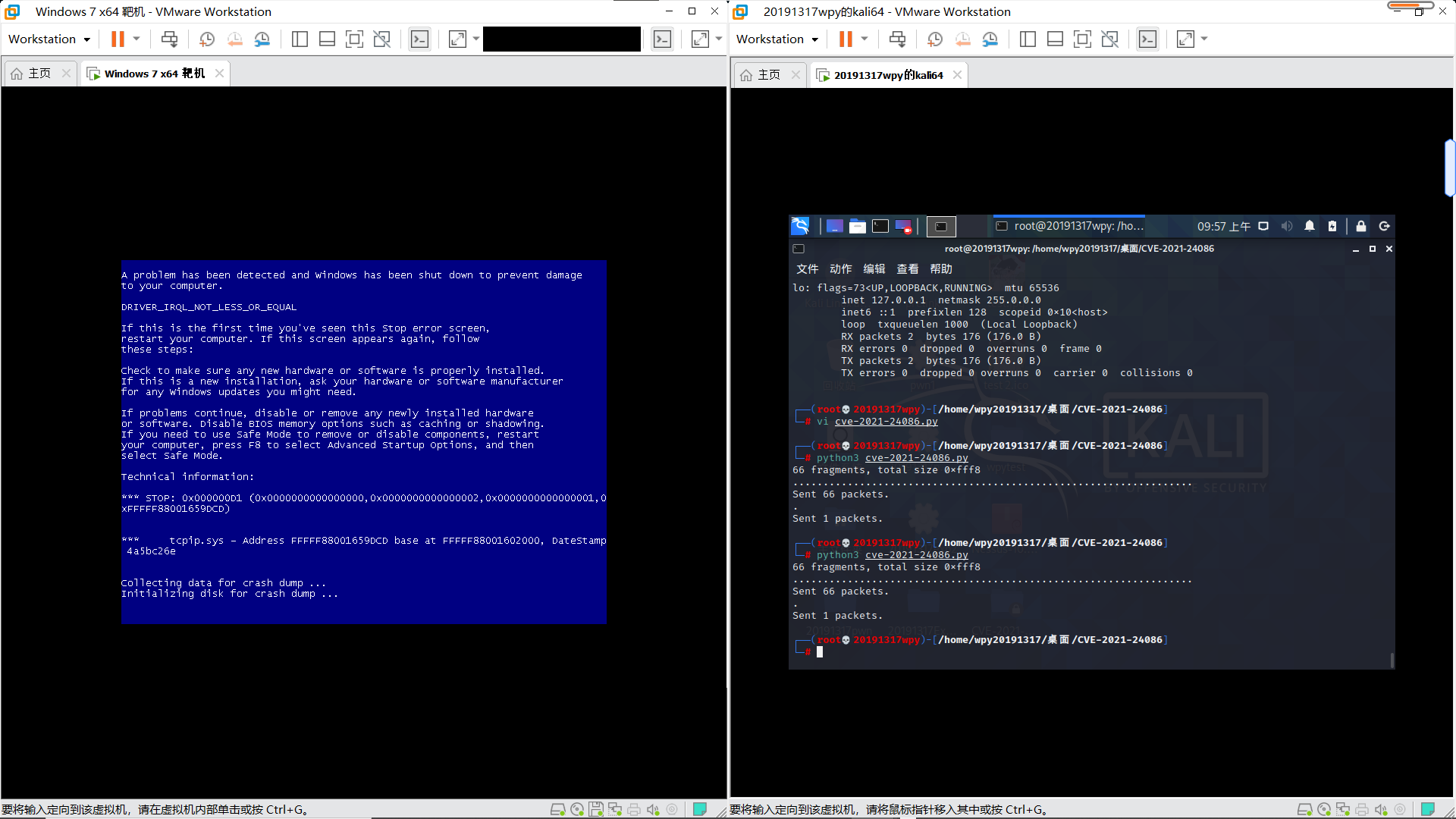Send Ctrl+Alt+Del to the kali64 VM
This screenshot has width=1456, height=819.
pyautogui.click(x=897, y=39)
